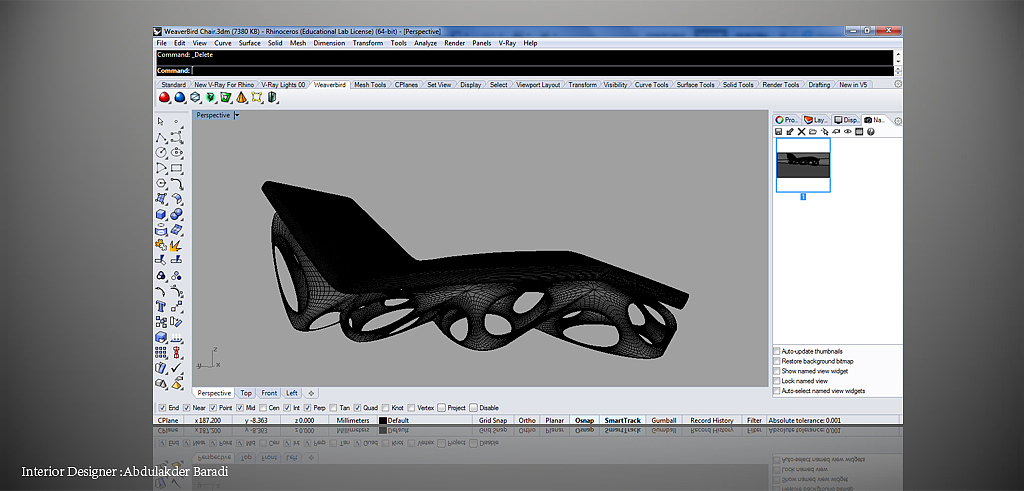Click the black Default layer color swatch
This screenshot has width=1024, height=491.
point(382,421)
